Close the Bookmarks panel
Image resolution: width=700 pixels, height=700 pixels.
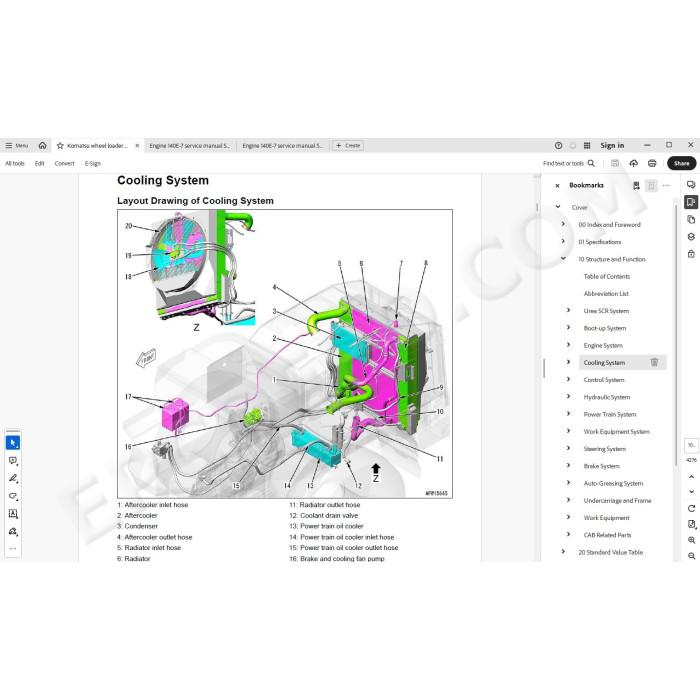pyautogui.click(x=557, y=186)
